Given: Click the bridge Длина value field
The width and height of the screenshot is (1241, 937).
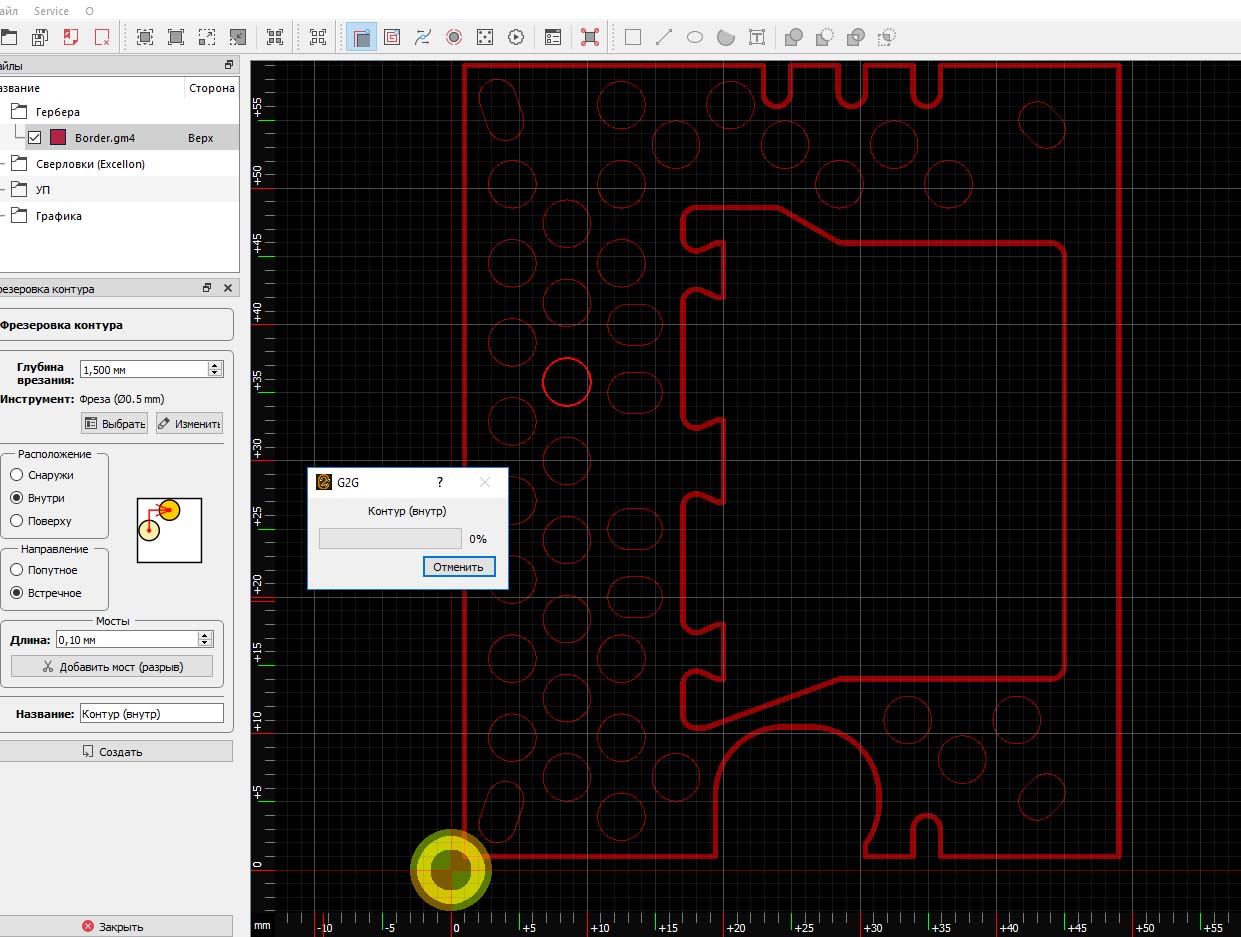Looking at the screenshot, I should point(128,639).
